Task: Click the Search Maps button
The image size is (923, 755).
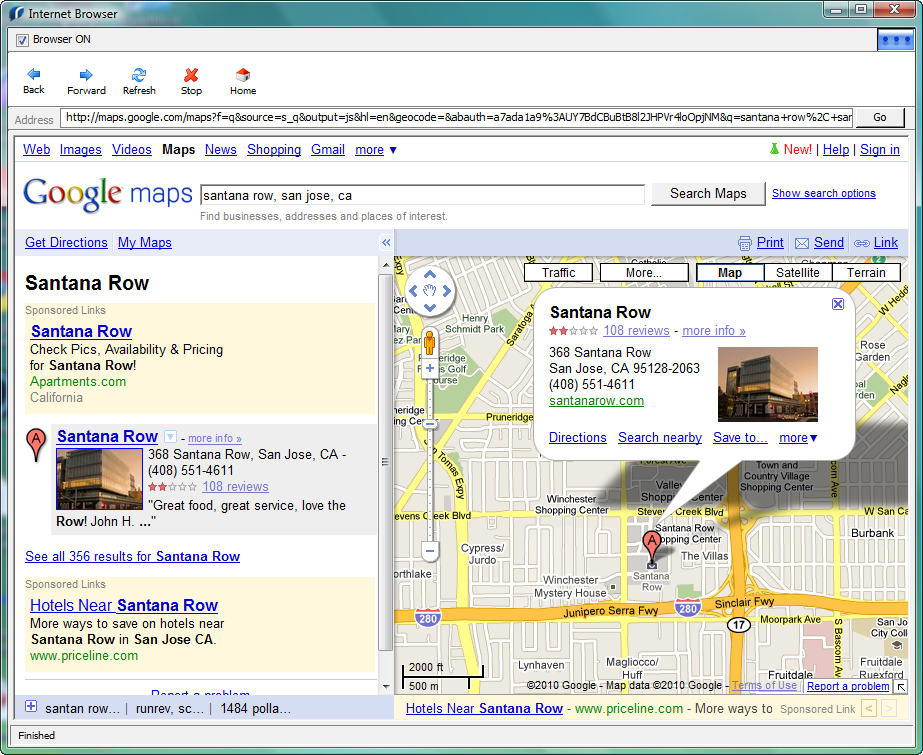Action: pyautogui.click(x=708, y=194)
